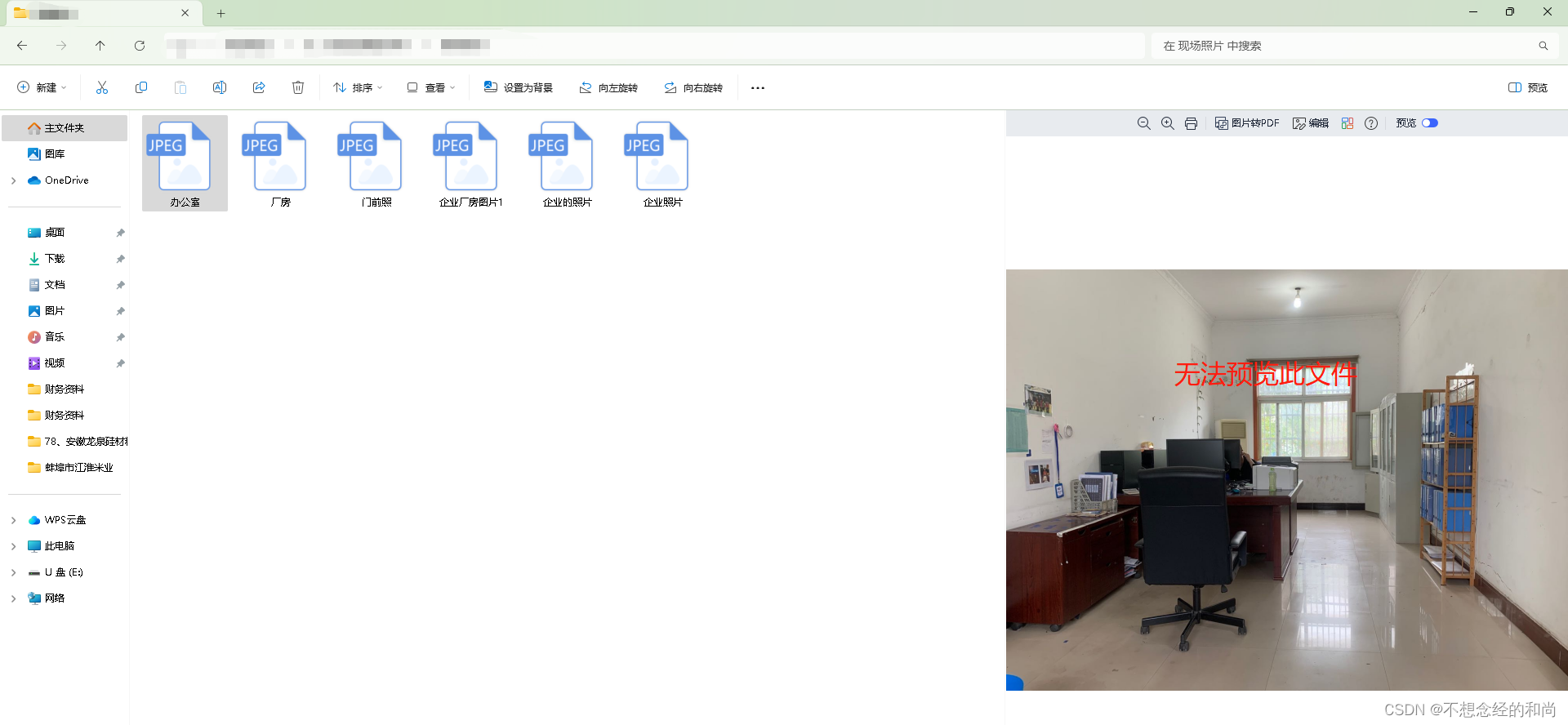
Task: Click the office photo in preview pane
Action: coord(1287,480)
